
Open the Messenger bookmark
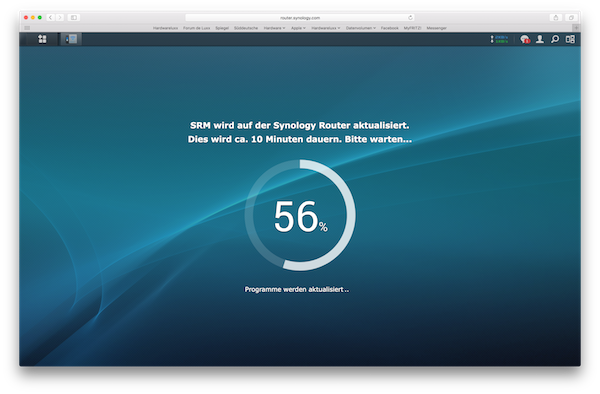click(x=437, y=28)
